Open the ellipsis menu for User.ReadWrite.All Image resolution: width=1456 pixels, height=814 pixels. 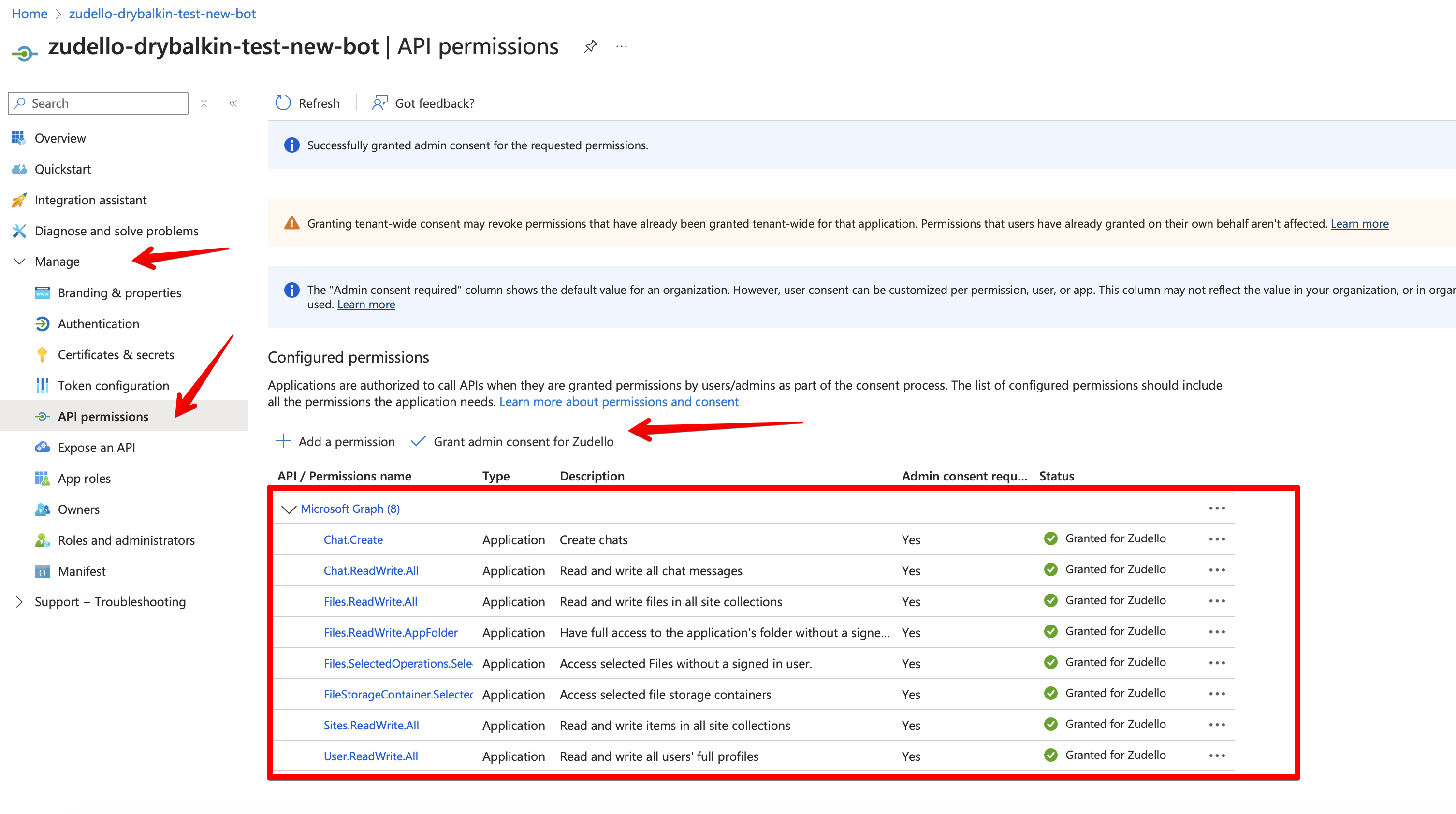click(1217, 756)
